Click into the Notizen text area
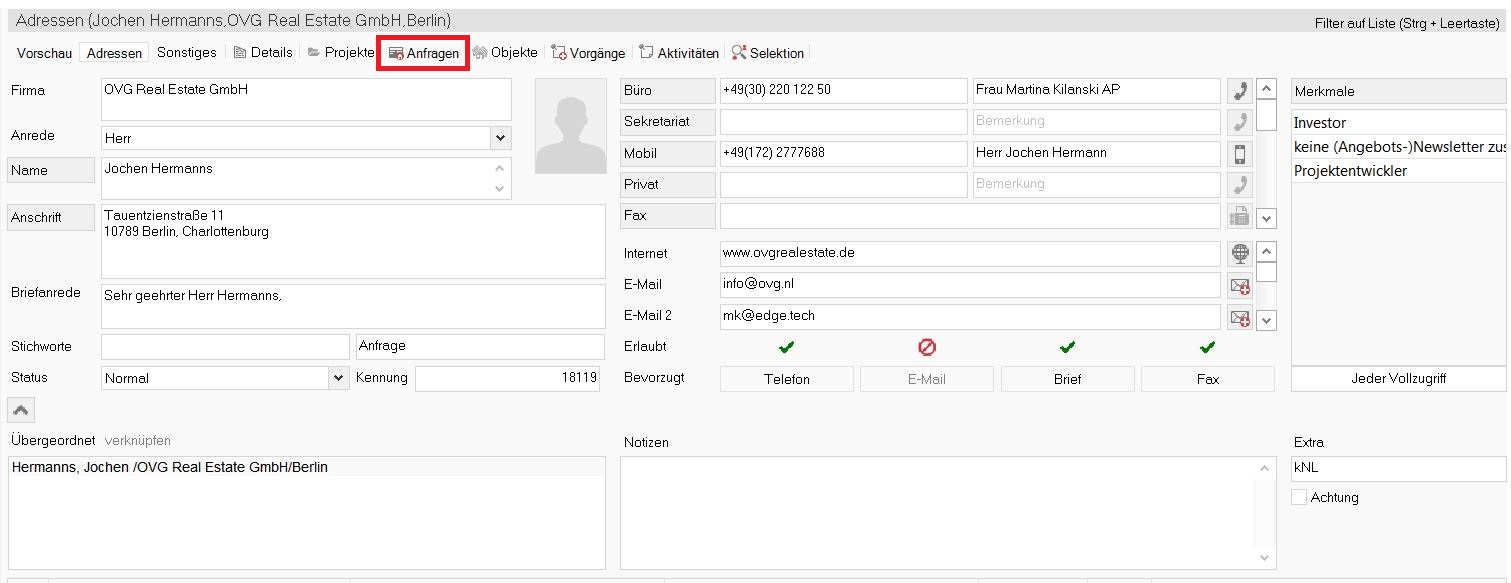This screenshot has width=1511, height=583. point(940,511)
